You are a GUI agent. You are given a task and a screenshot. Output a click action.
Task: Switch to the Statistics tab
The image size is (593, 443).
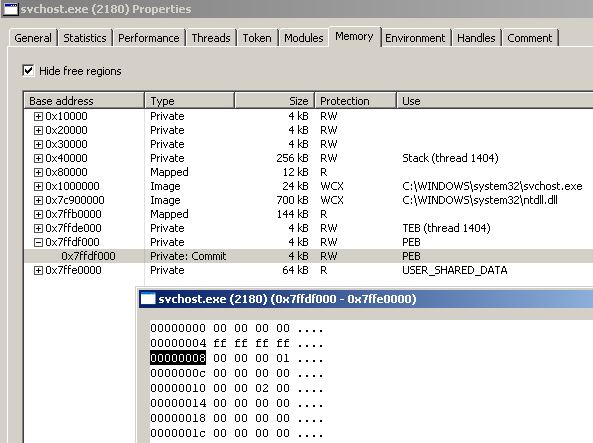pos(85,38)
